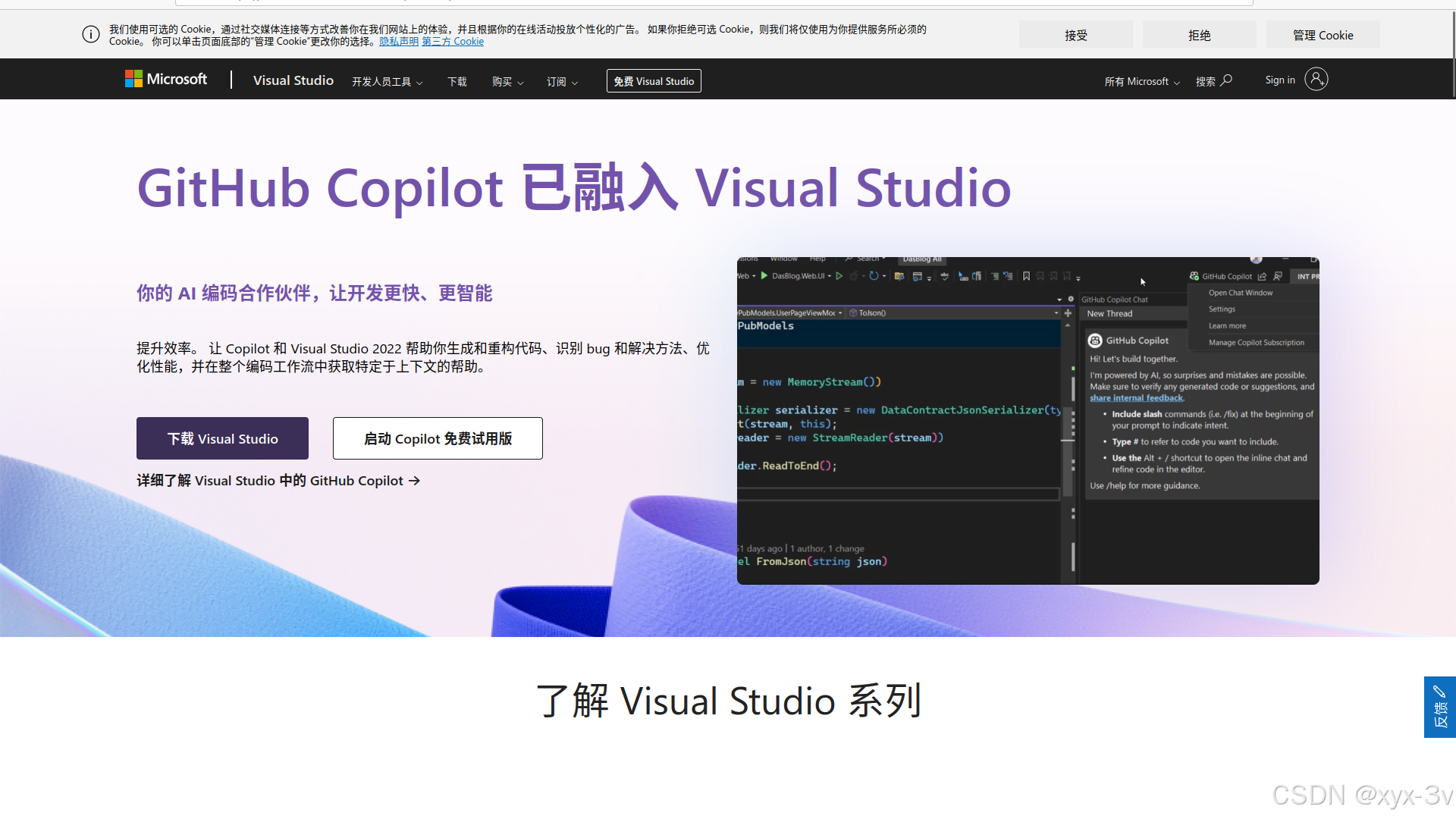This screenshot has height=819, width=1456.
Task: Open the 管理 Cookie button
Action: [1323, 35]
